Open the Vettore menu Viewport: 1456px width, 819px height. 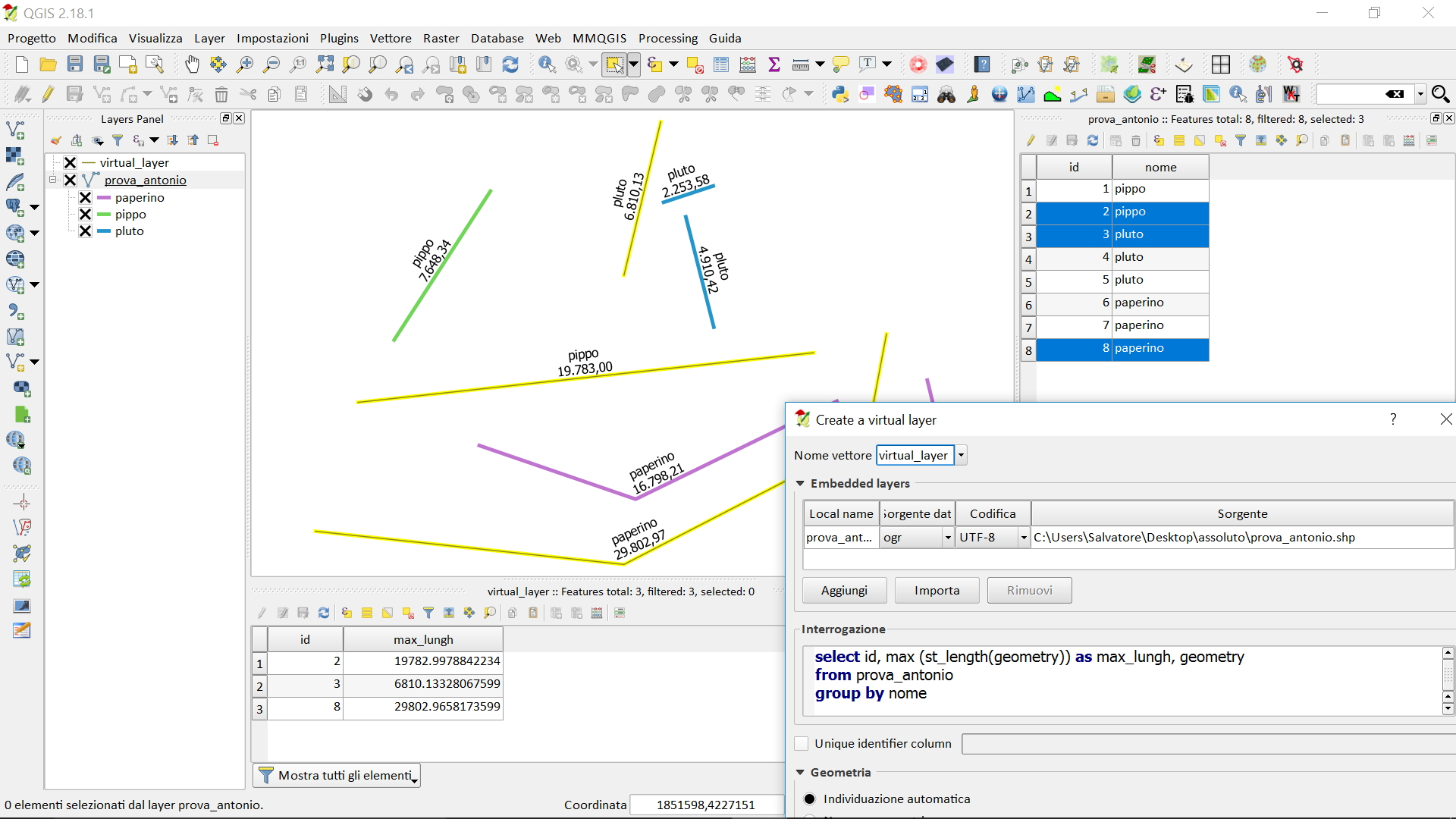[390, 38]
